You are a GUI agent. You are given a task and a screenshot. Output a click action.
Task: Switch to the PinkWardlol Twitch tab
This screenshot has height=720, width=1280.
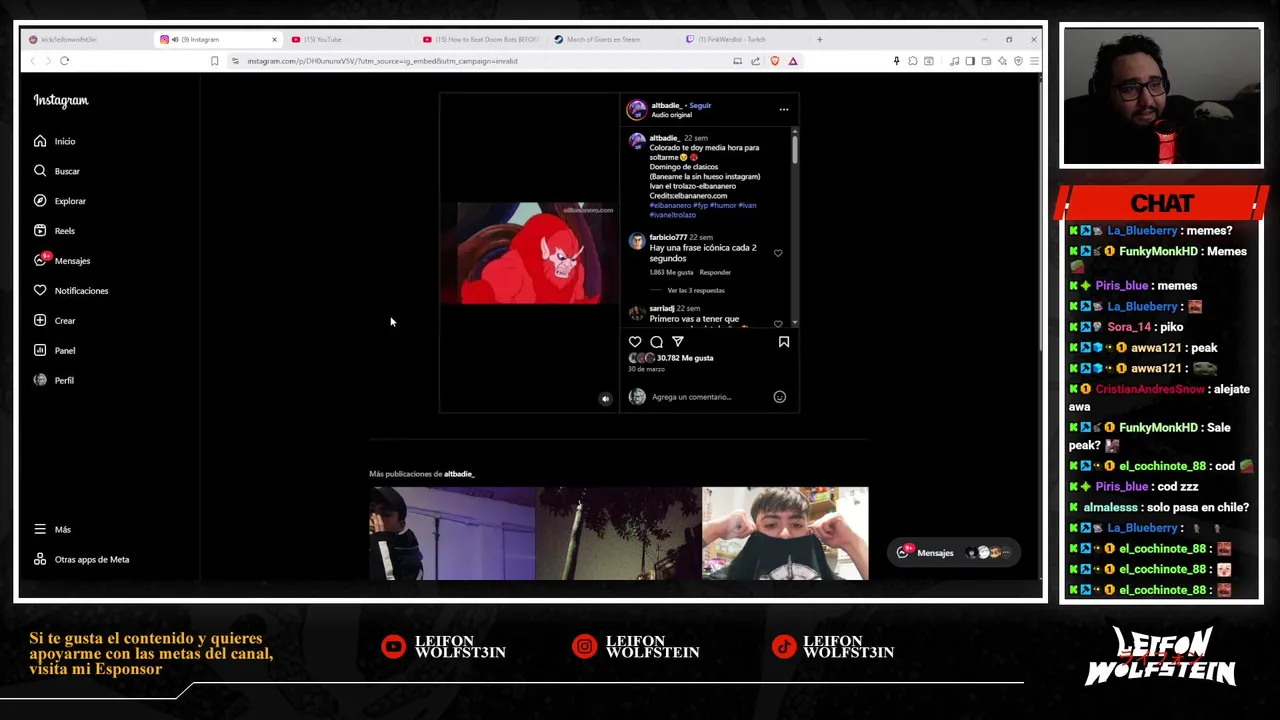click(745, 39)
